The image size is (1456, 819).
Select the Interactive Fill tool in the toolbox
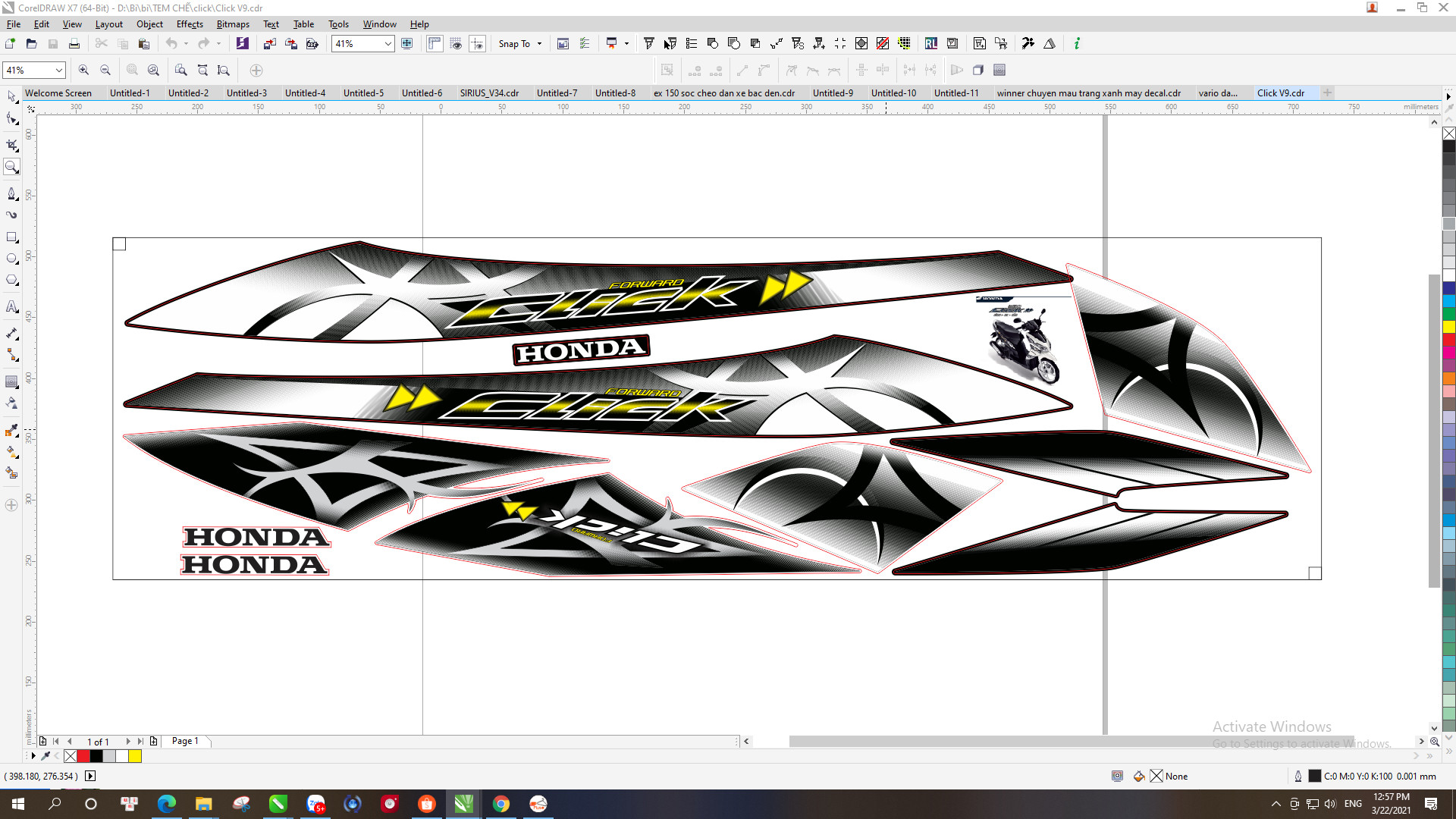pyautogui.click(x=12, y=451)
